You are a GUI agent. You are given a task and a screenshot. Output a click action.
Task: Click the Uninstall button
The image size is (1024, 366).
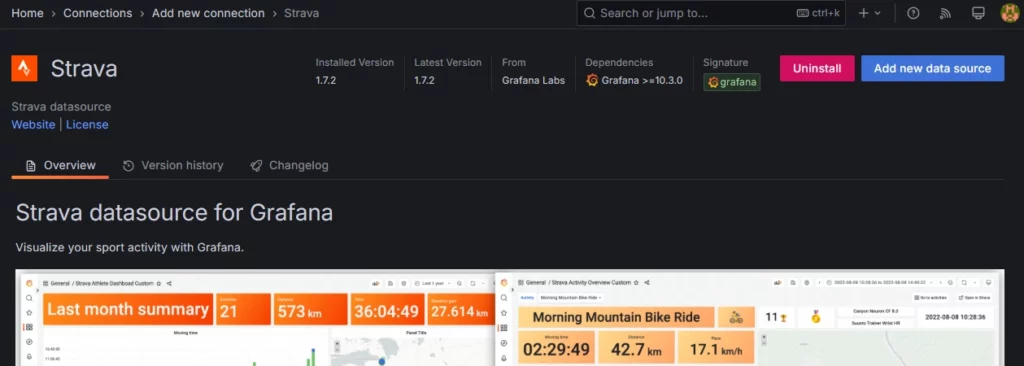pos(817,68)
